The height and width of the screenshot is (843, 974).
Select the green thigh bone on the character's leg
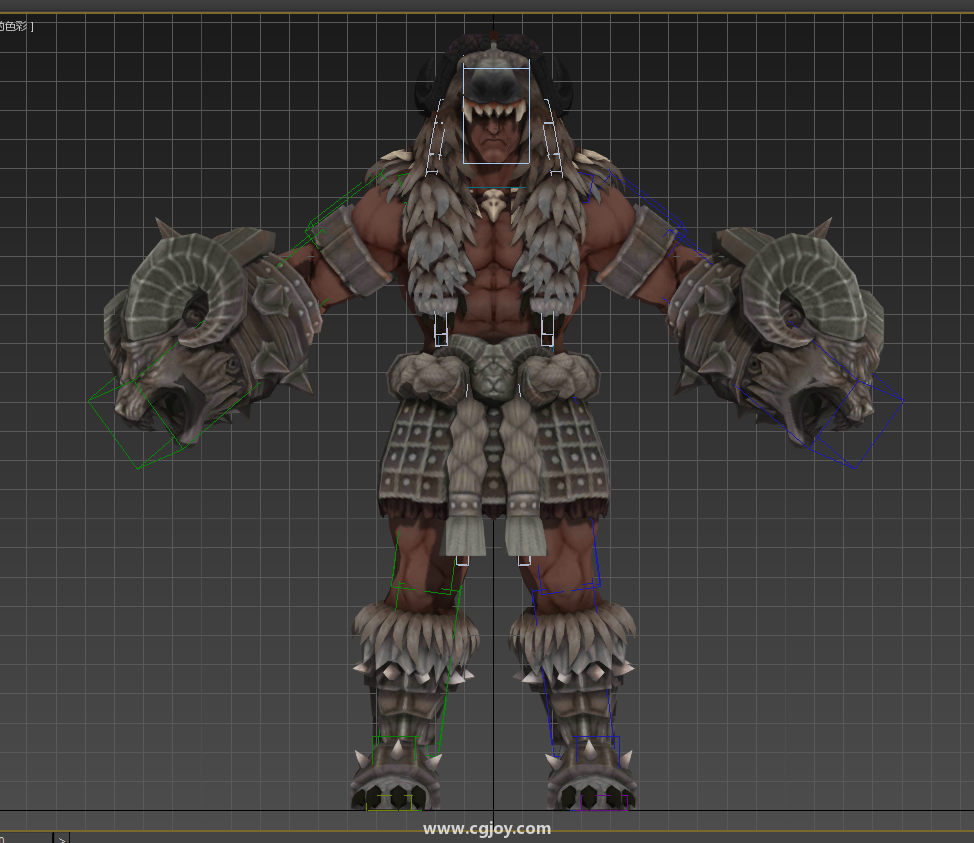pyautogui.click(x=427, y=560)
